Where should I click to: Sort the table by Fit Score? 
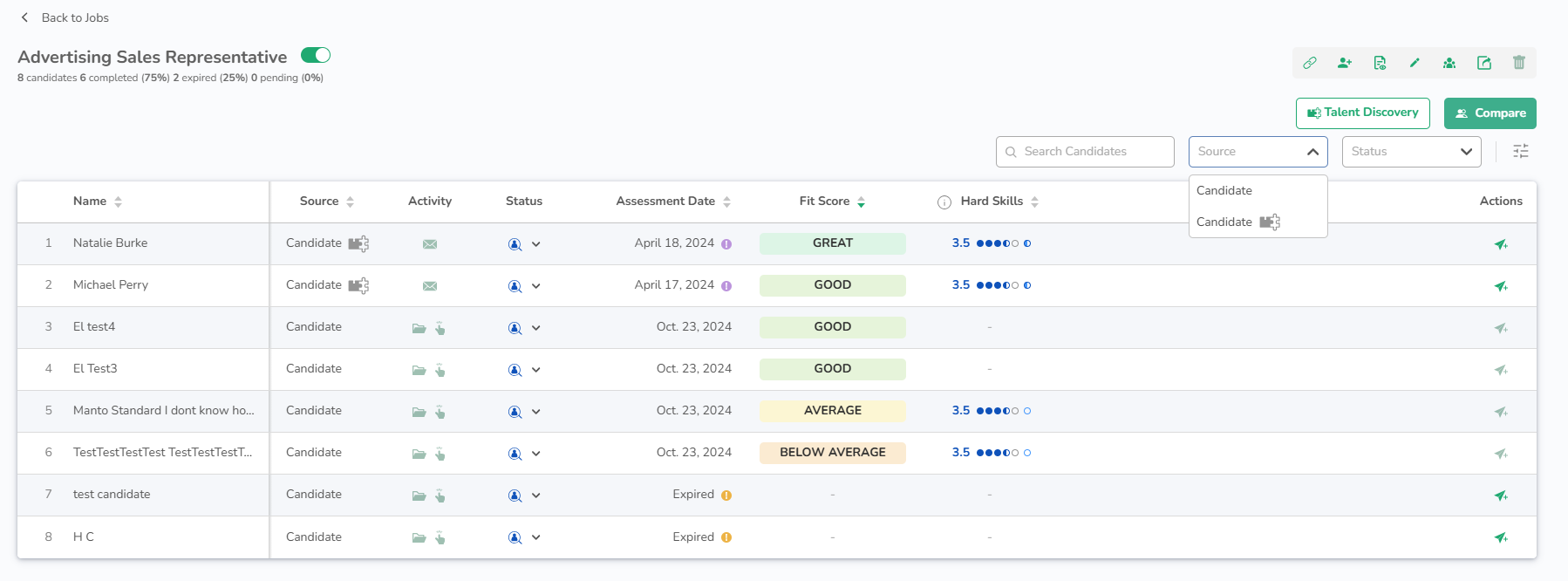pos(861,202)
